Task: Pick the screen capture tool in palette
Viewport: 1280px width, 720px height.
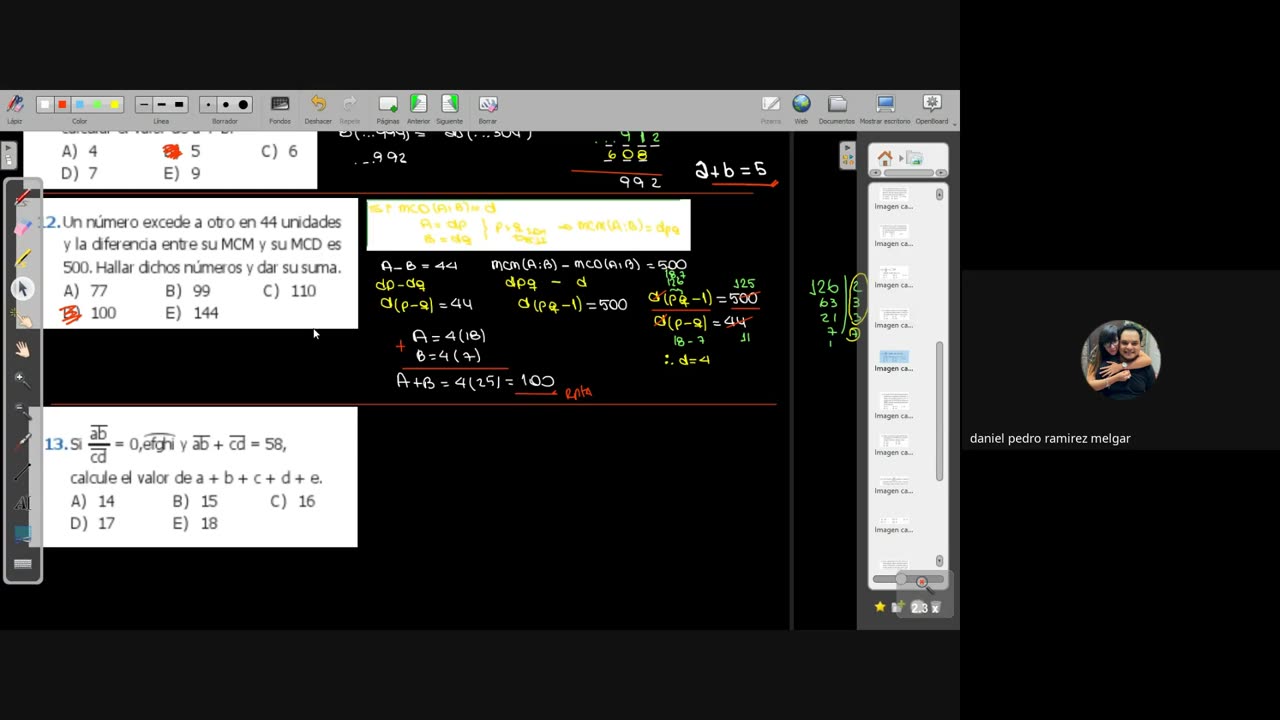Action: click(x=22, y=533)
